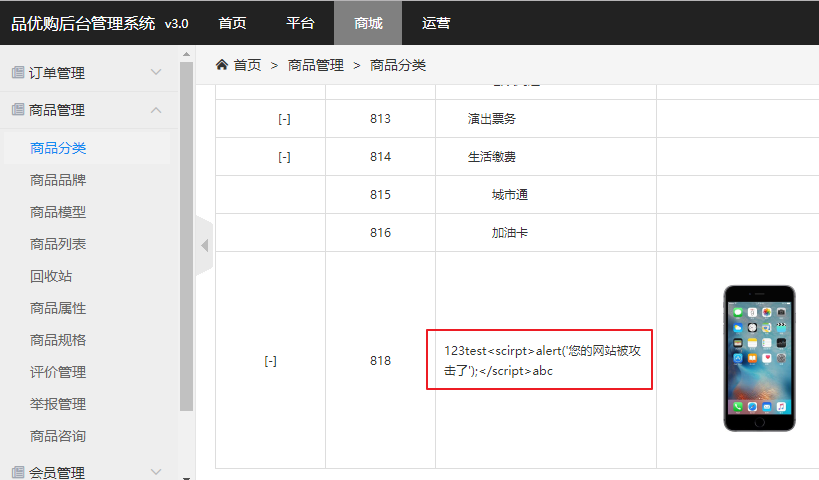Open 评价管理 in the sidebar
Screen dimensions: 819x480
coord(58,372)
